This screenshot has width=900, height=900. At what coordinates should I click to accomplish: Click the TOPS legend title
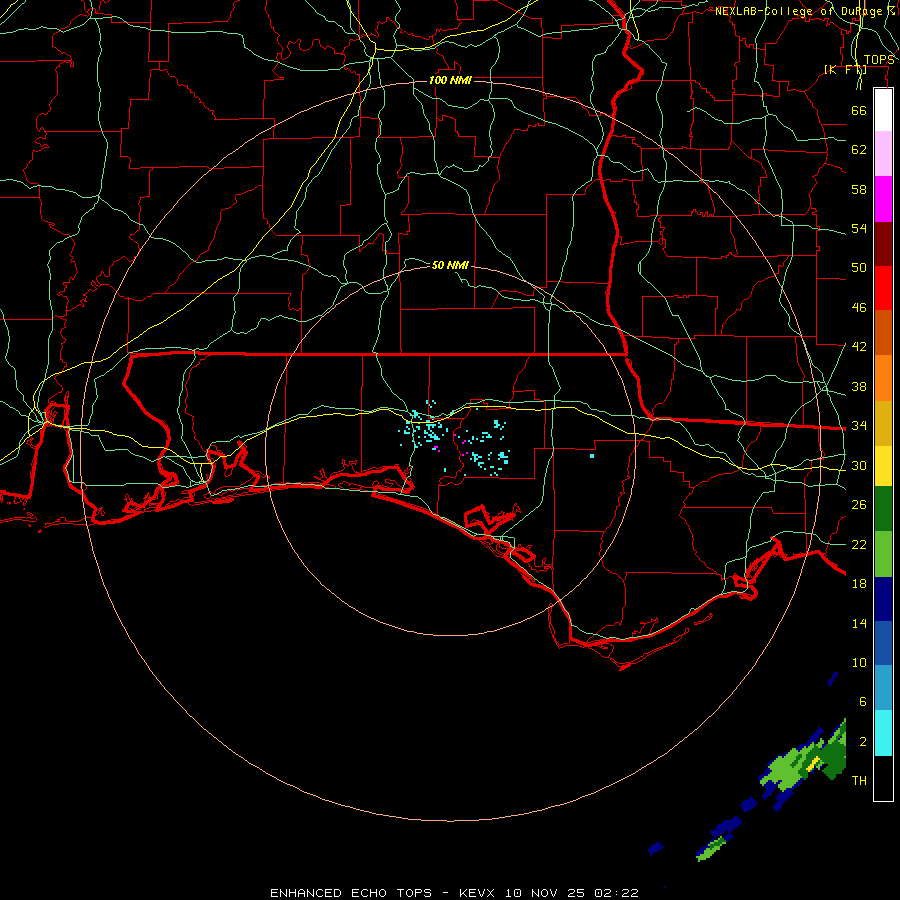tap(878, 60)
